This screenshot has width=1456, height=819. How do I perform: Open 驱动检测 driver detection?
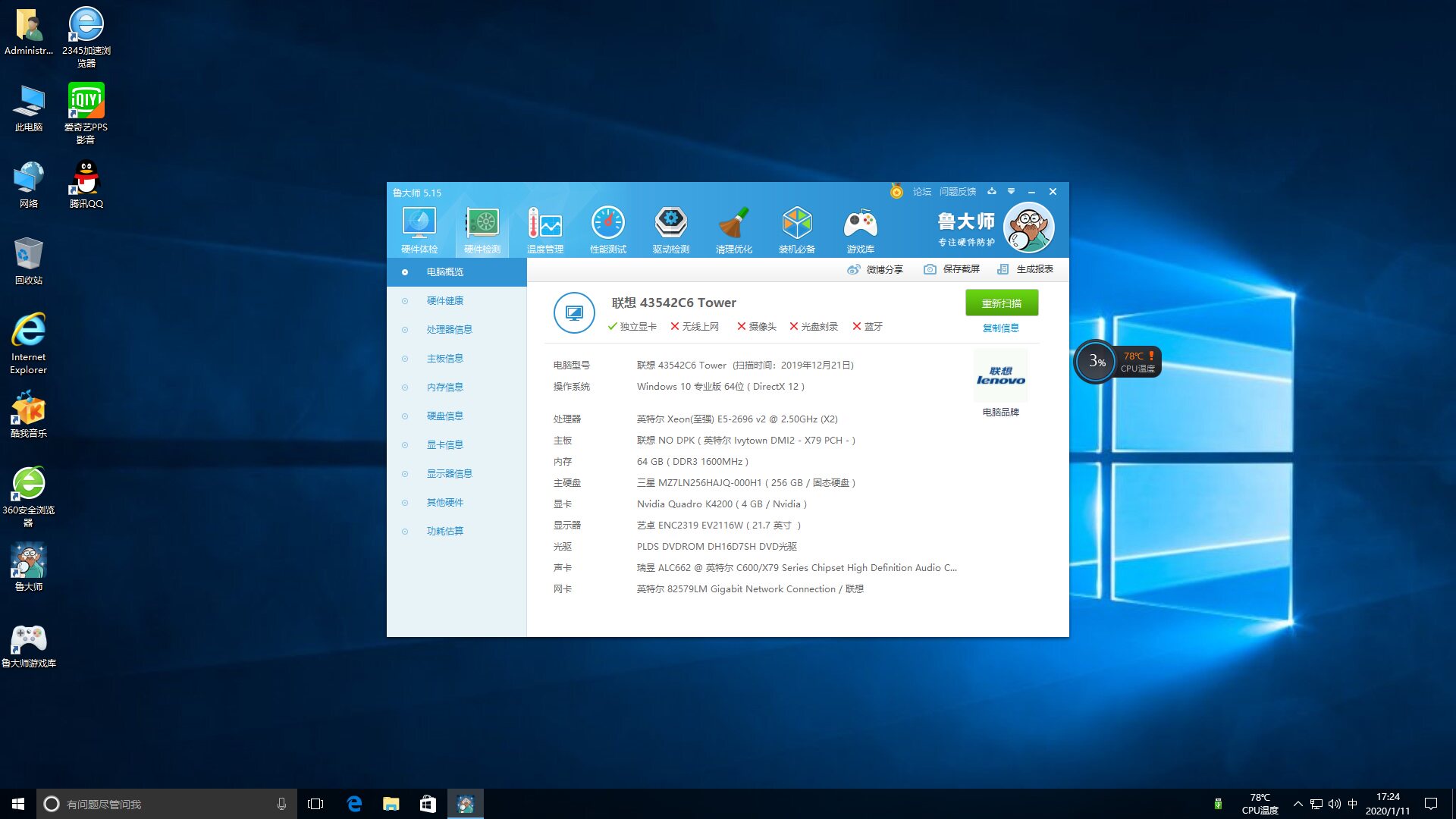point(671,230)
